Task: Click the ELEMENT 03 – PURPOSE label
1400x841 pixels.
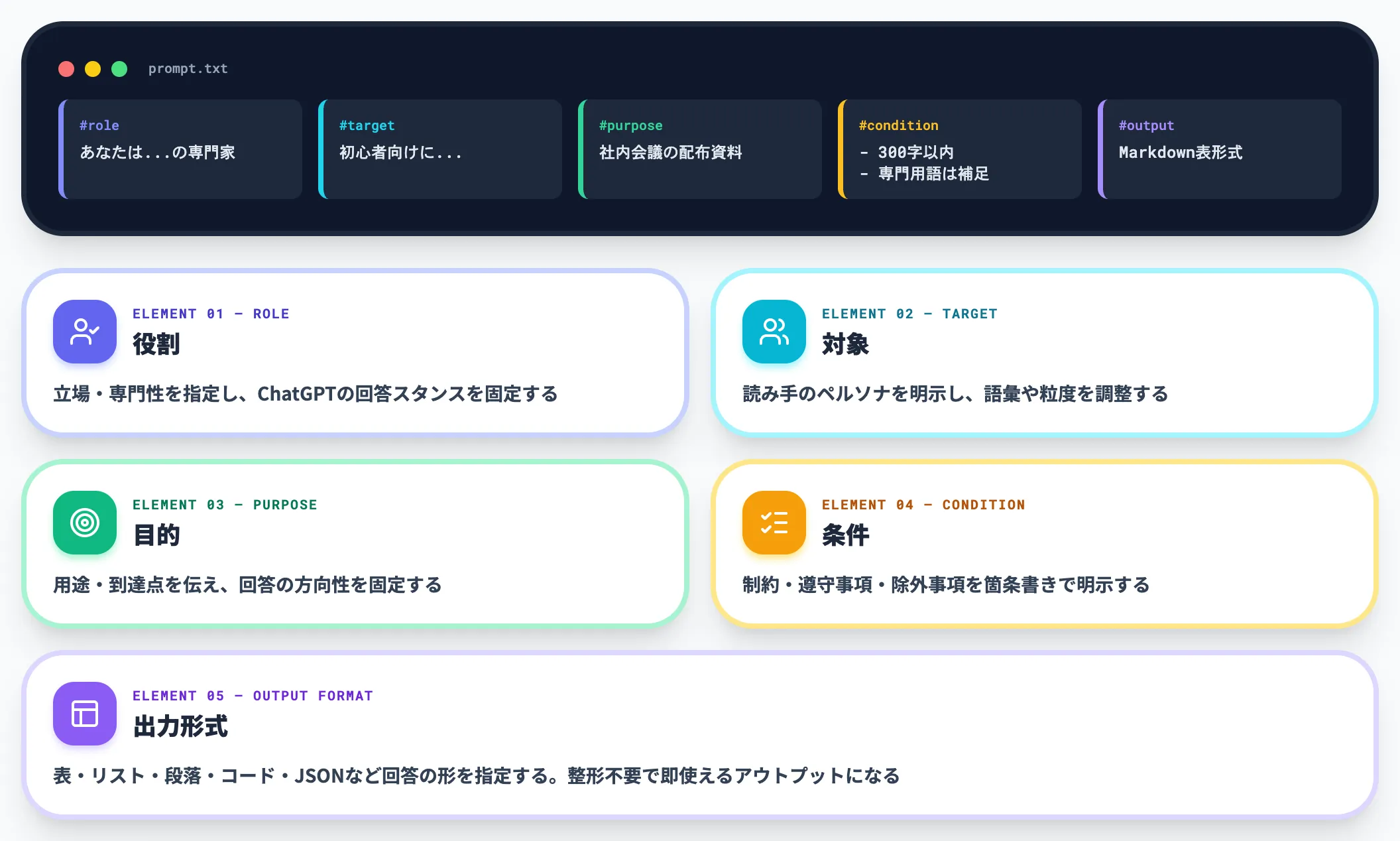Action: tap(225, 505)
